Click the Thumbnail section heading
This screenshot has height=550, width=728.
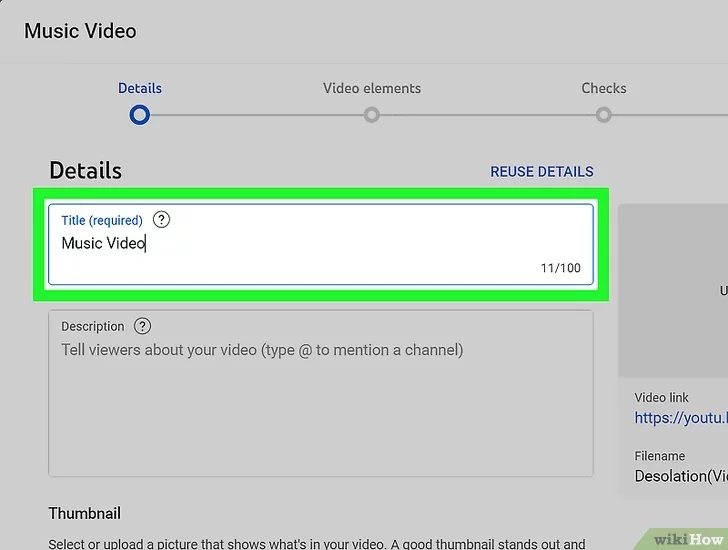click(85, 513)
